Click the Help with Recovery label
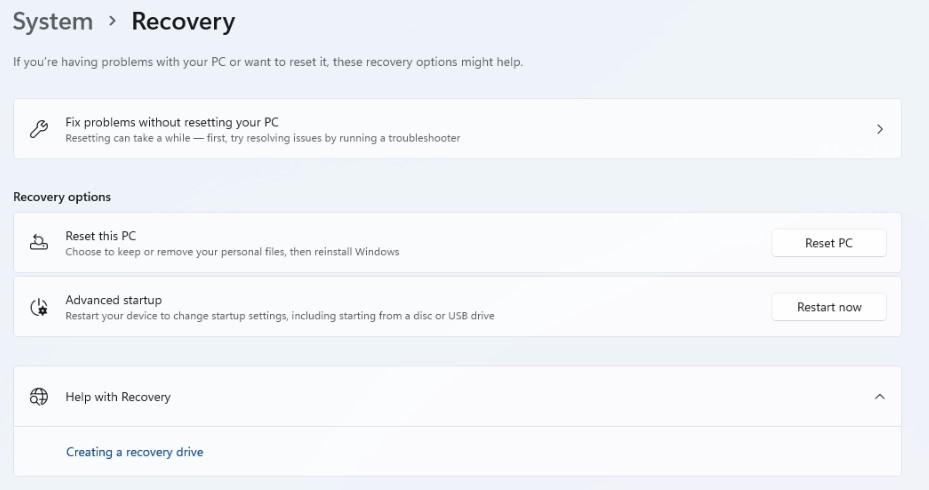 click(x=118, y=397)
